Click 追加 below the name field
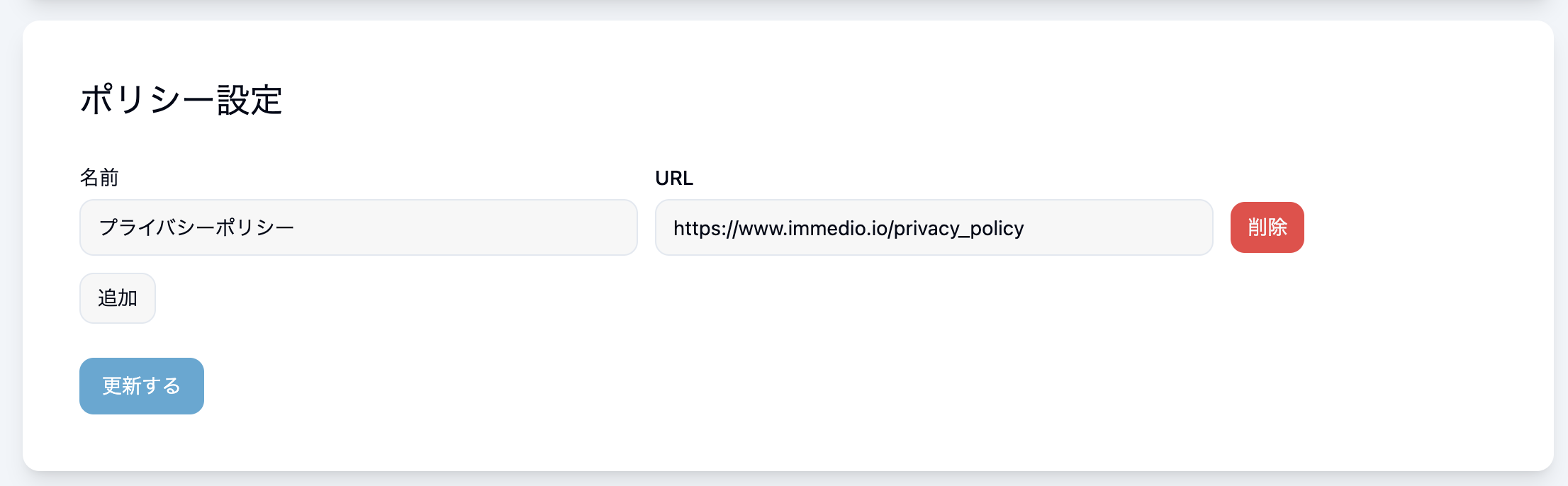Screen dimensions: 1568x486 click(x=118, y=298)
